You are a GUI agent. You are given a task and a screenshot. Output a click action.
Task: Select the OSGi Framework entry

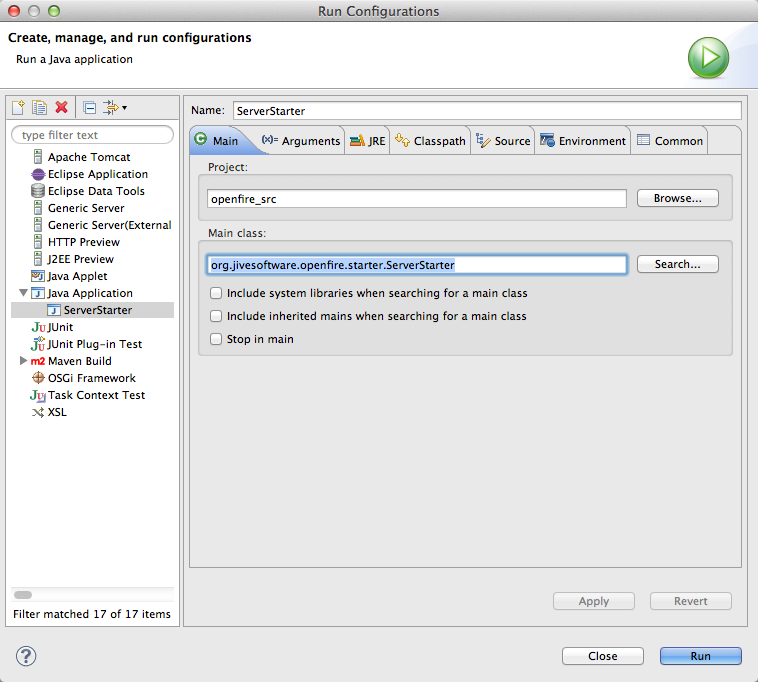click(x=91, y=378)
